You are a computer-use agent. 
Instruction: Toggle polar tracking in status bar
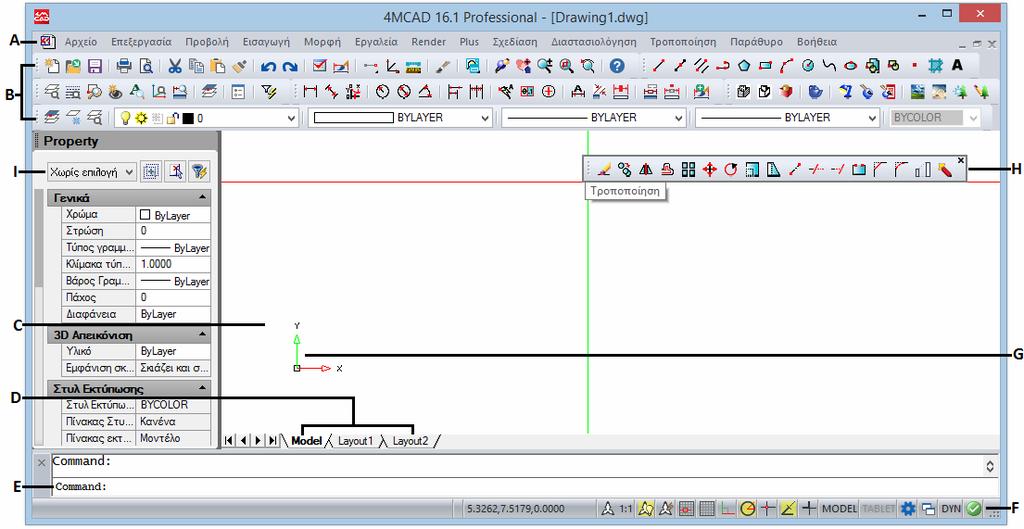click(x=747, y=508)
